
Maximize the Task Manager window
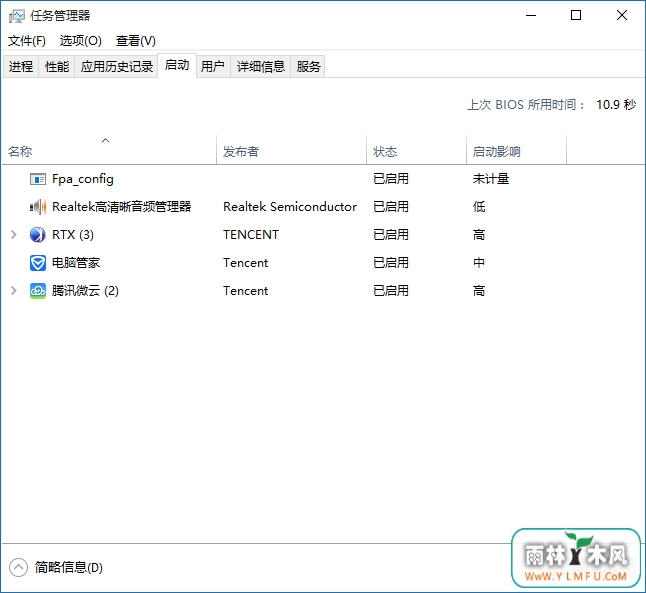(576, 16)
